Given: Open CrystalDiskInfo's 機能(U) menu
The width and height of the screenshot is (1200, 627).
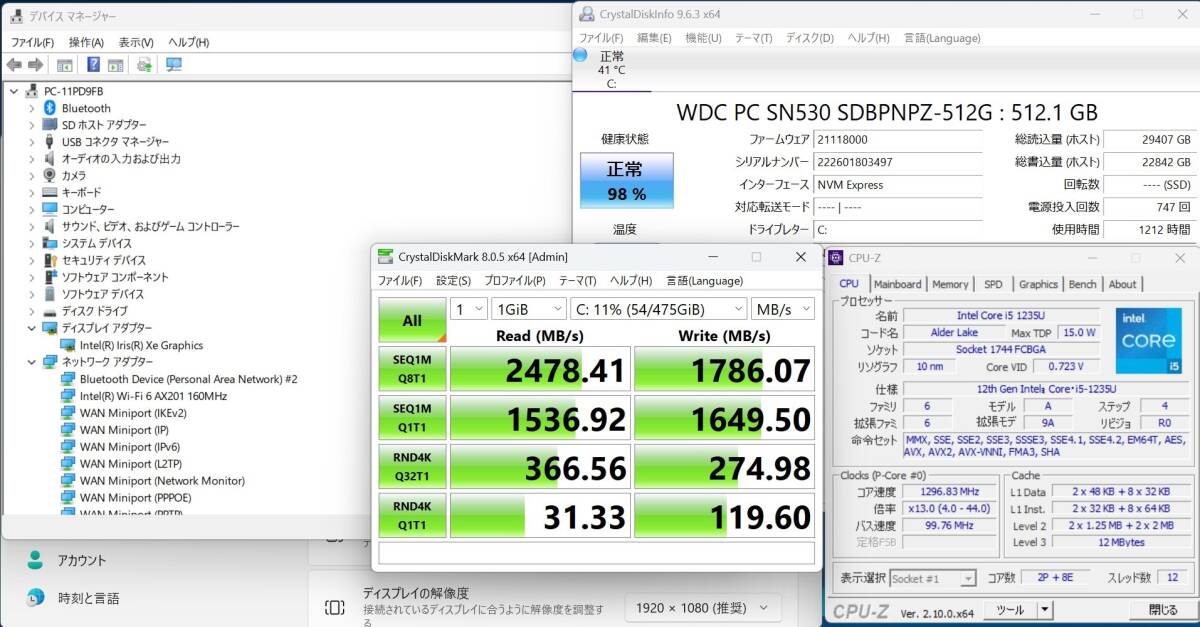Looking at the screenshot, I should [x=703, y=38].
